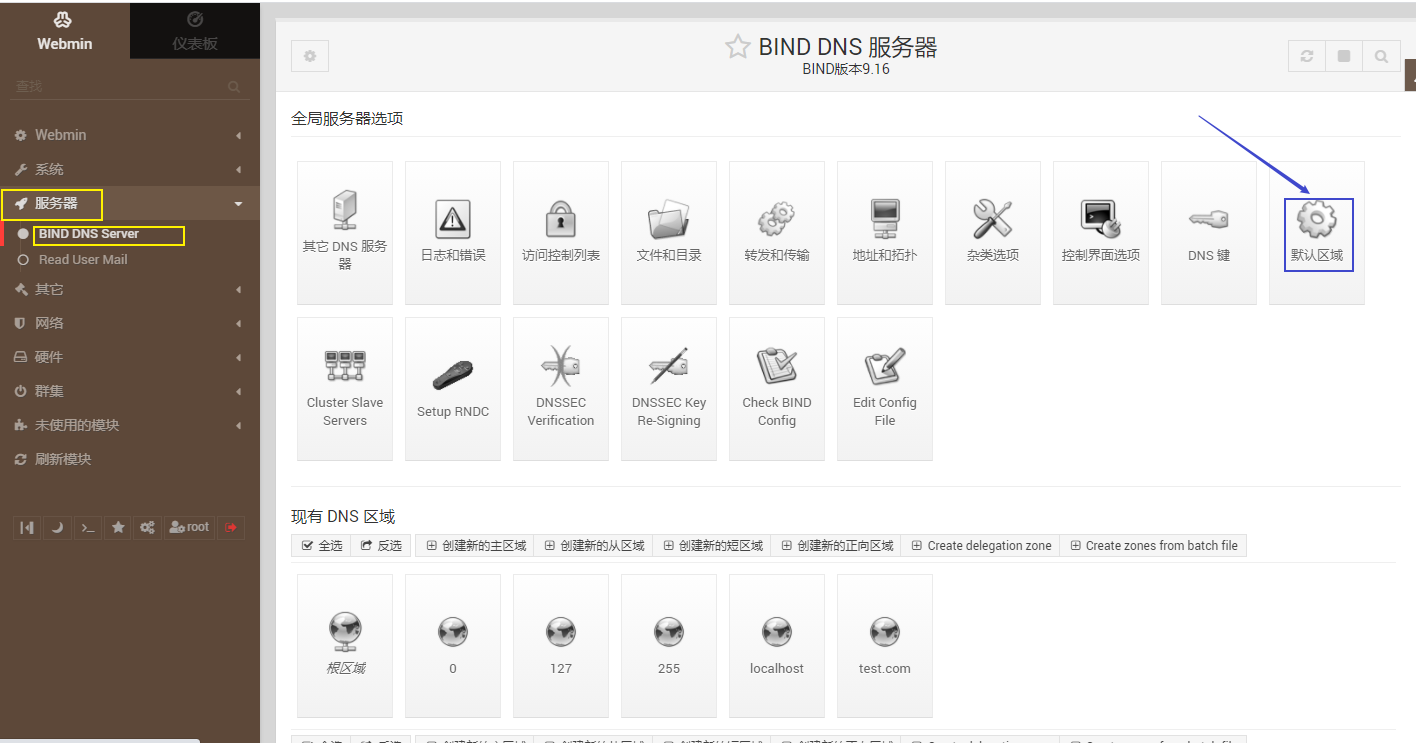Collapse the sidebar navigation menu
The width and height of the screenshot is (1416, 743).
26,527
